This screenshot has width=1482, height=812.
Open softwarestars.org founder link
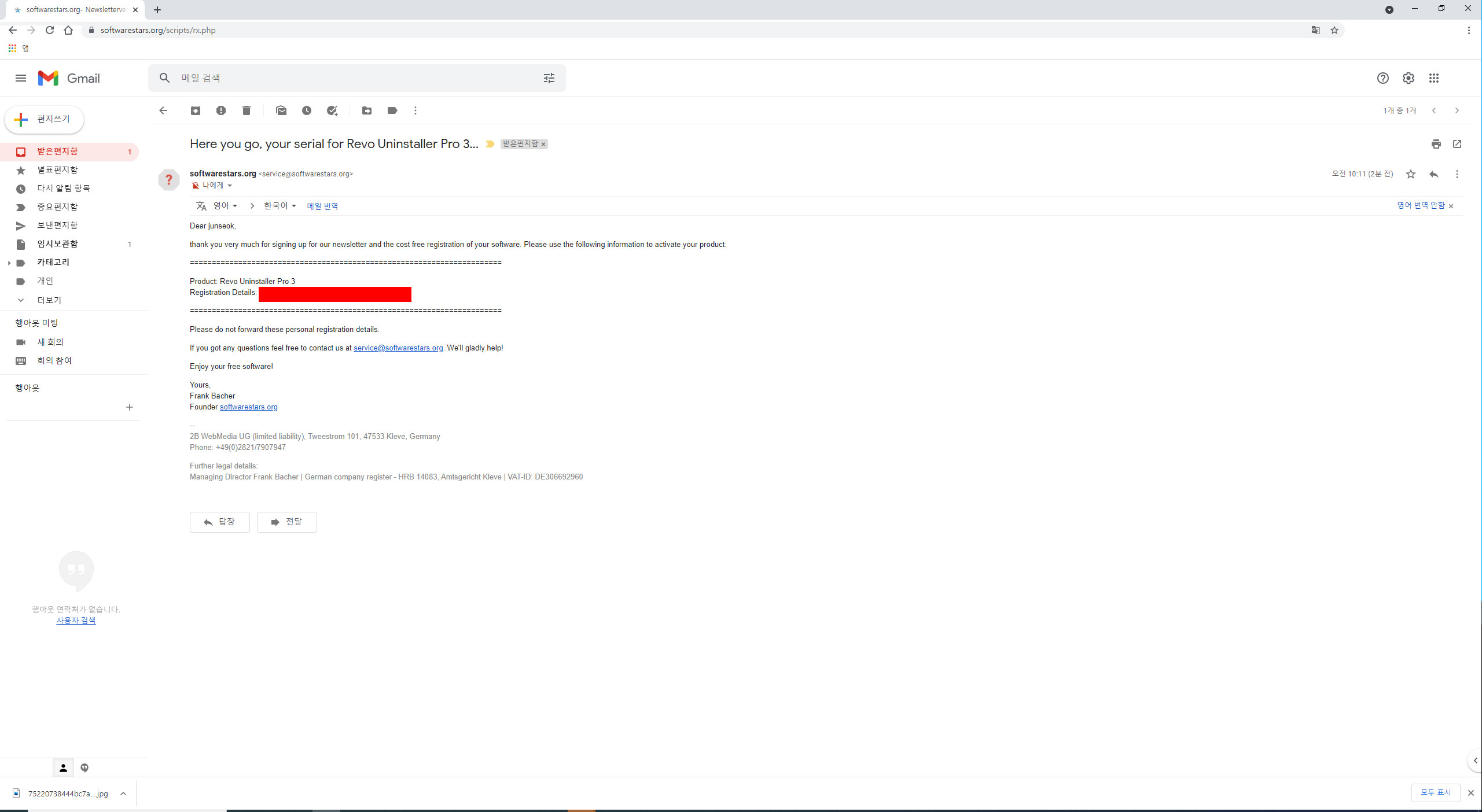coord(249,407)
